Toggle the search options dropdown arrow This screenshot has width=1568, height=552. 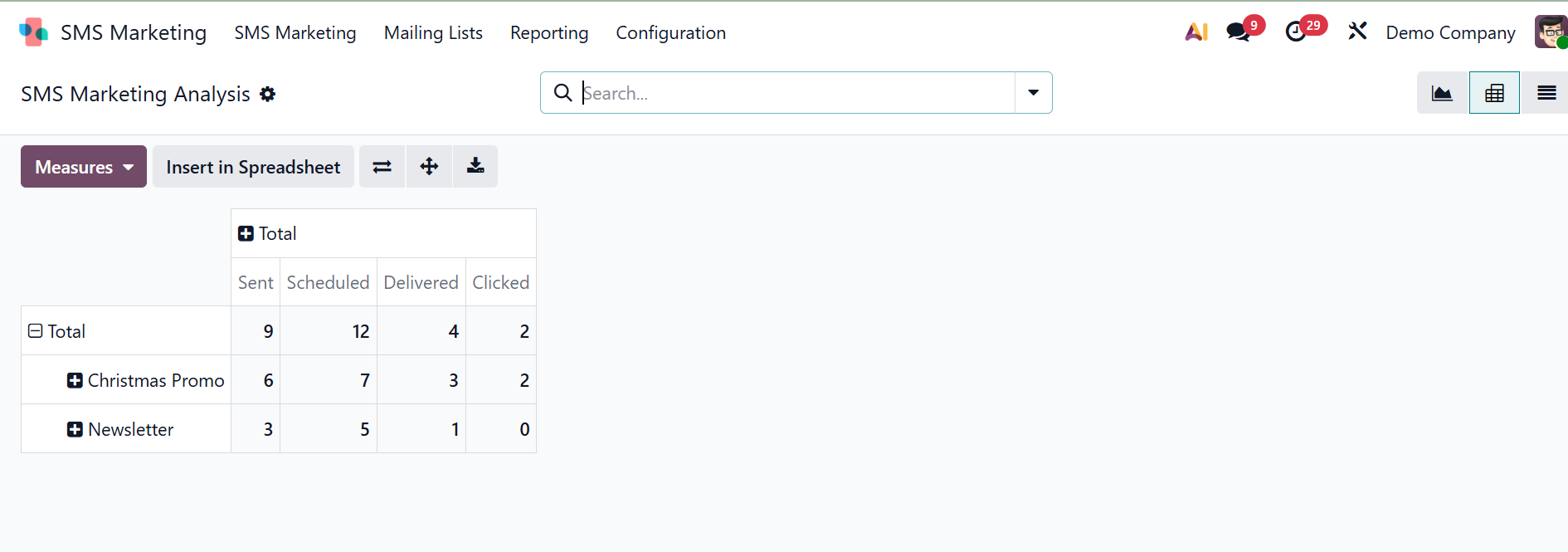point(1033,93)
